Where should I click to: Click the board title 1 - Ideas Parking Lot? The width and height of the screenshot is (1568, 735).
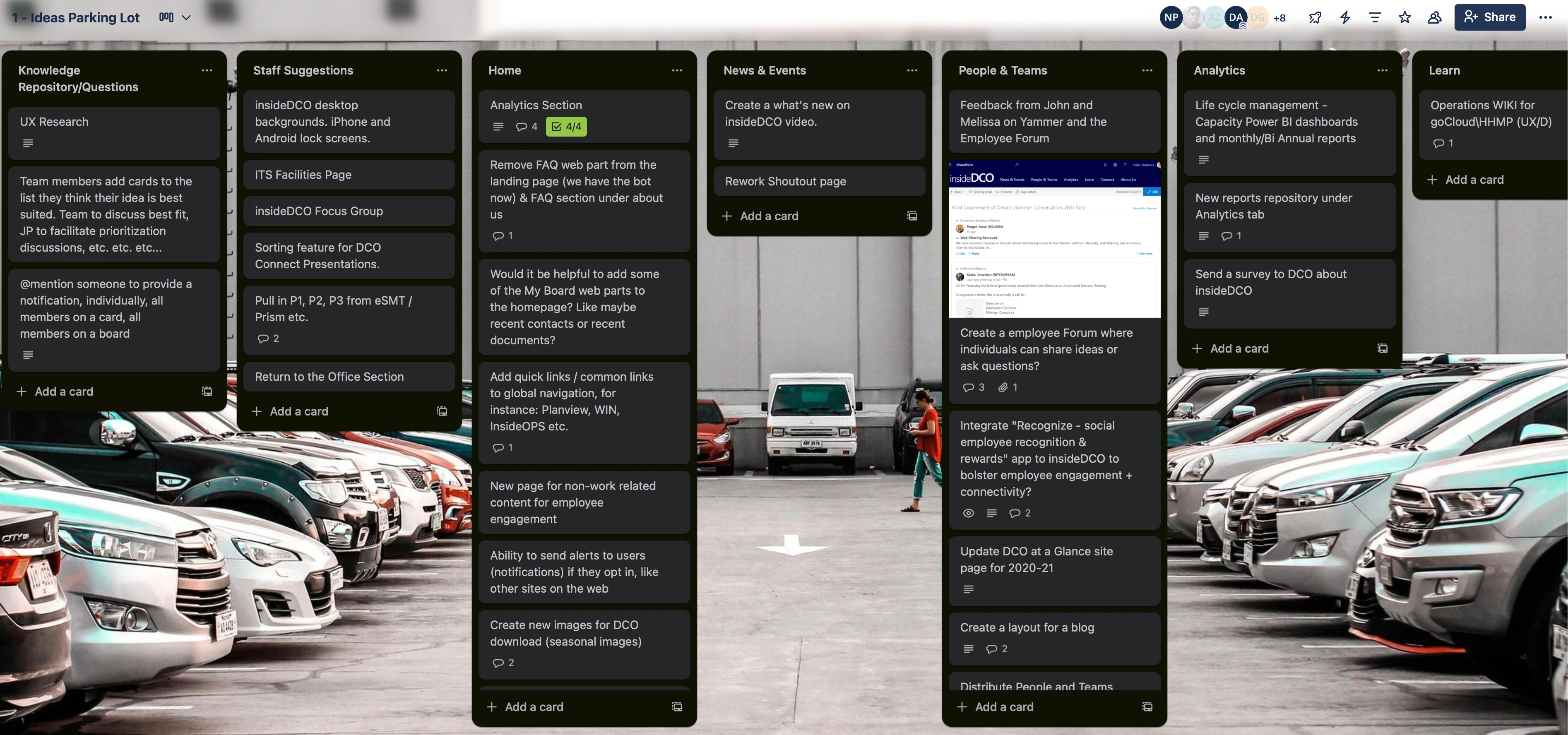tap(75, 17)
